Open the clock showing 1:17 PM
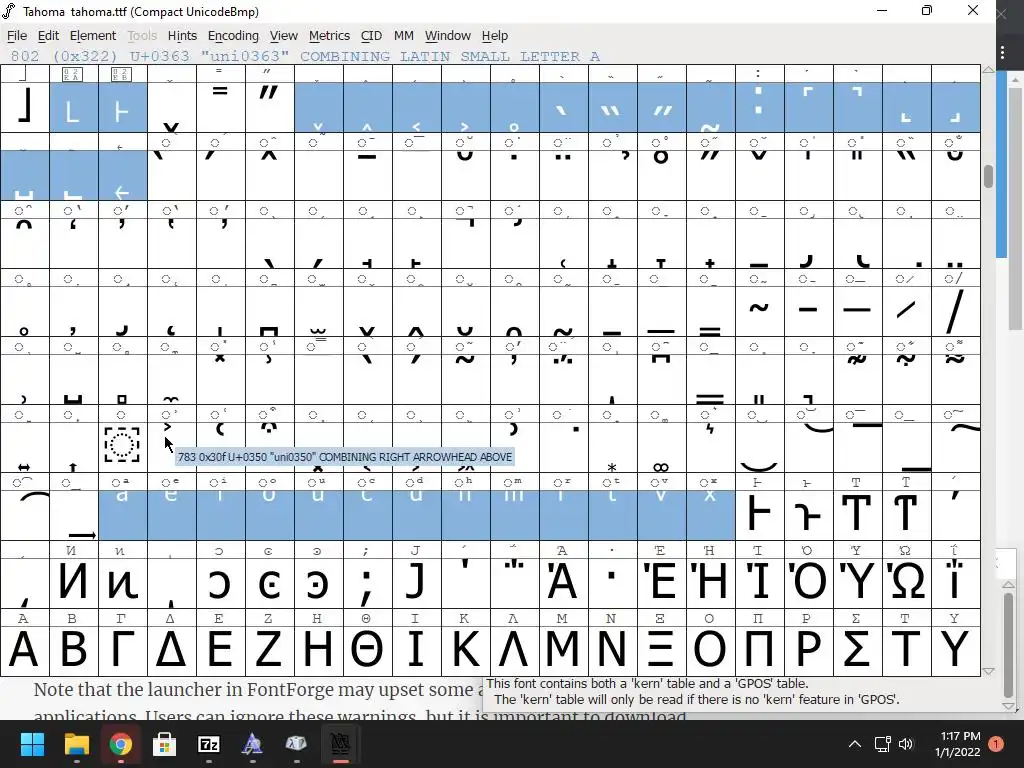1024x768 pixels. pos(957,744)
